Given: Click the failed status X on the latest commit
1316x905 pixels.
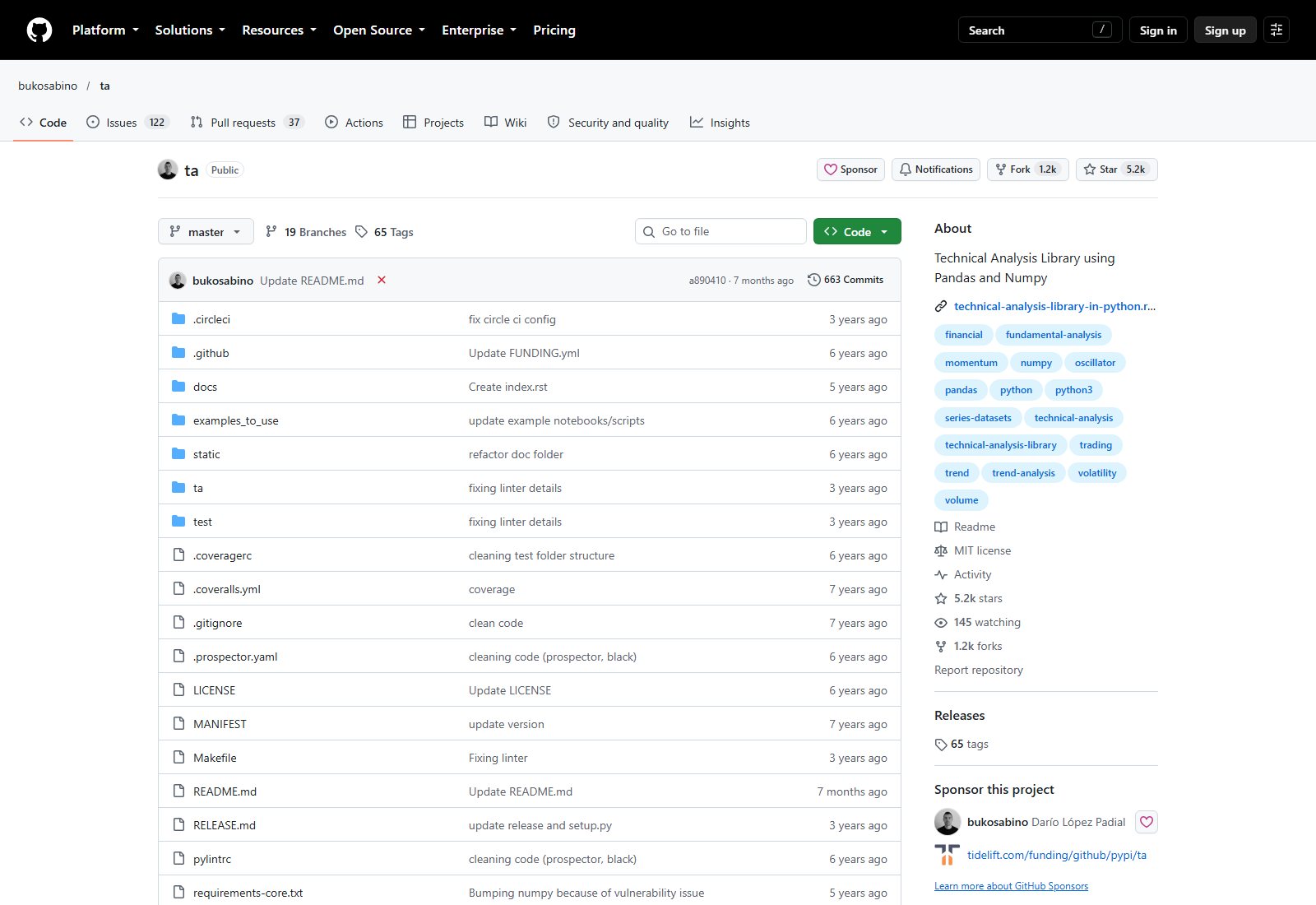Looking at the screenshot, I should (382, 280).
